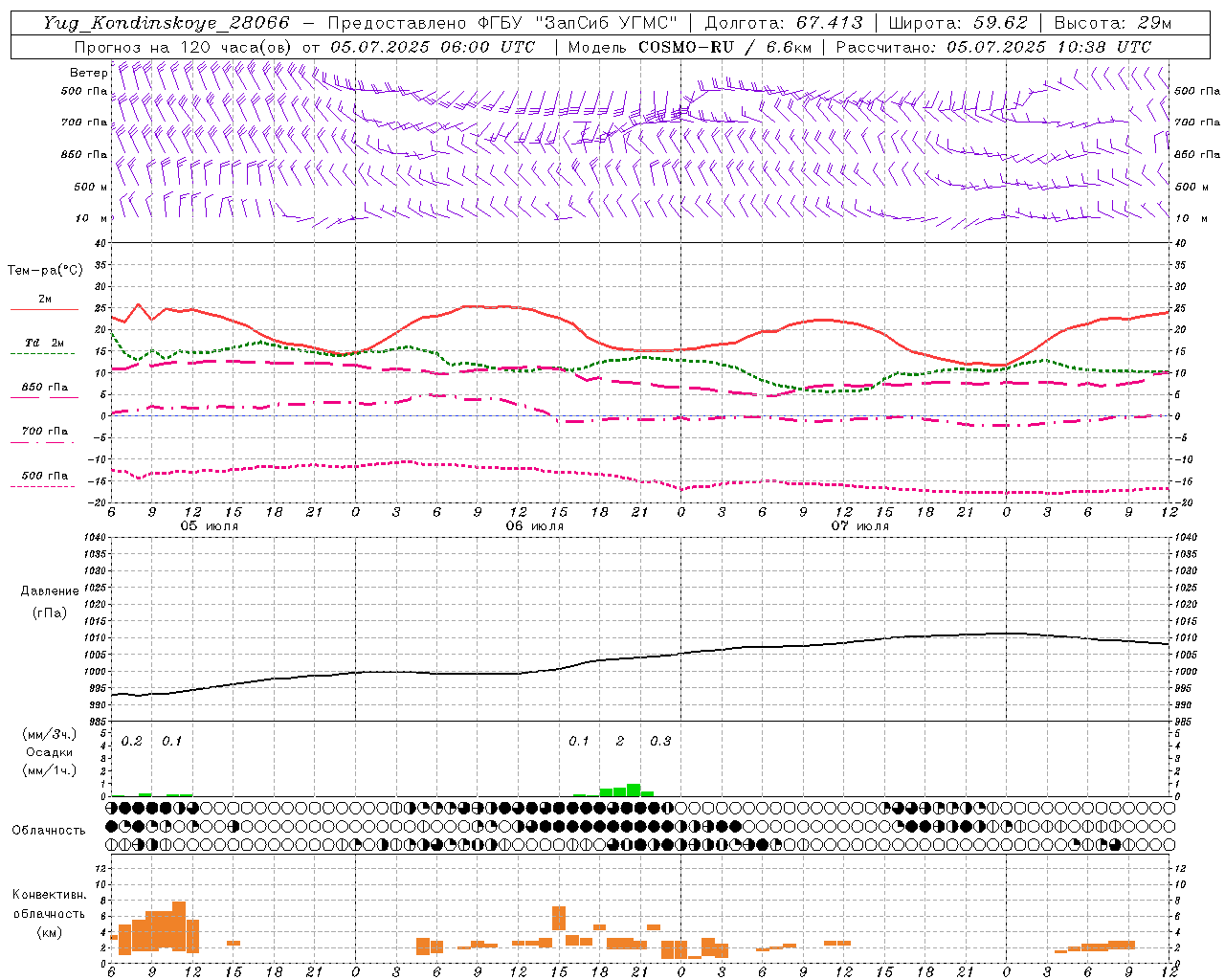The image size is (1225, 980).
Task: Click the Давление pressure section label
Action: tap(49, 591)
